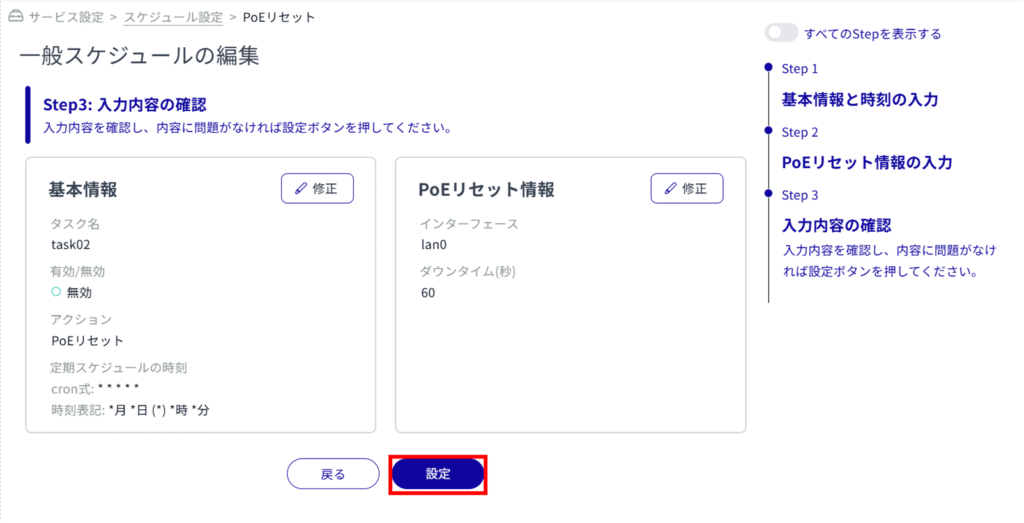
Task: Click the pencil icon in 基本情報 card
Action: [300, 188]
